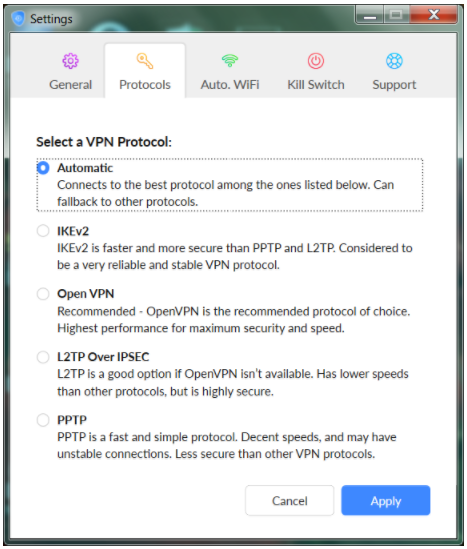Open the Support tab label
The image size is (467, 549).
(394, 85)
